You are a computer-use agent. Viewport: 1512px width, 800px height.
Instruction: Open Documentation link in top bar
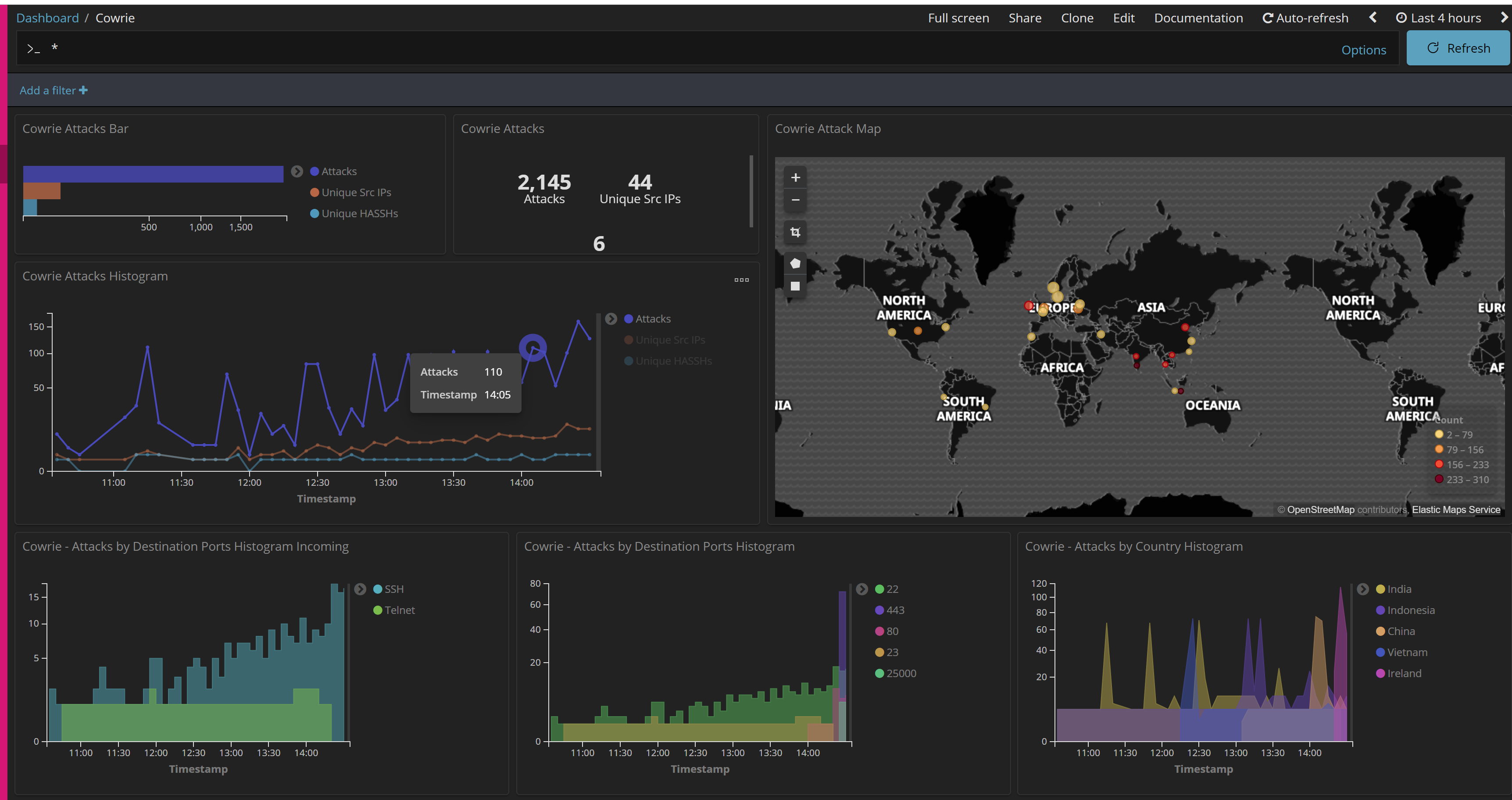tap(1198, 18)
